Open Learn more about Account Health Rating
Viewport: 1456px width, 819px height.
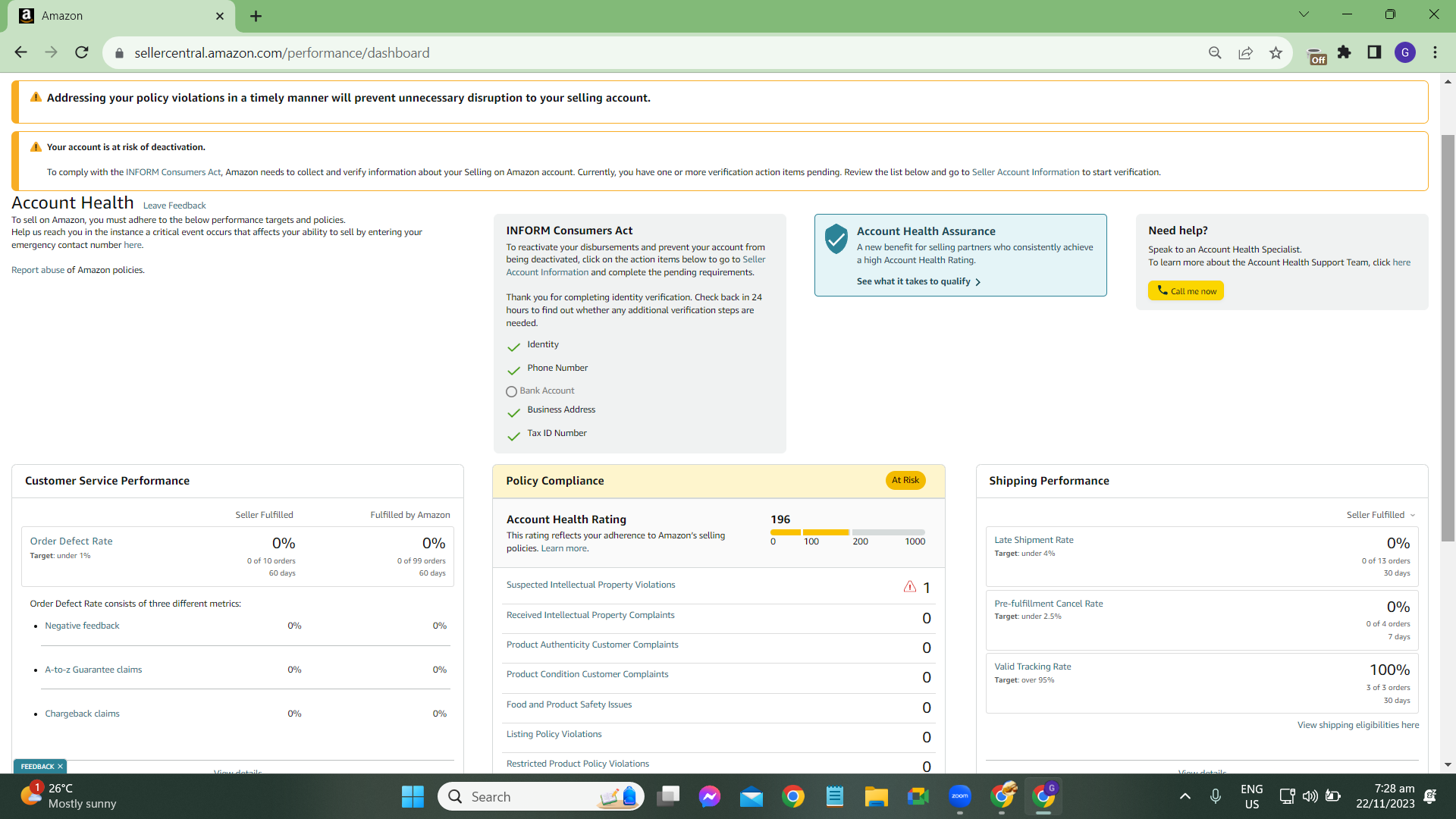pyautogui.click(x=564, y=548)
